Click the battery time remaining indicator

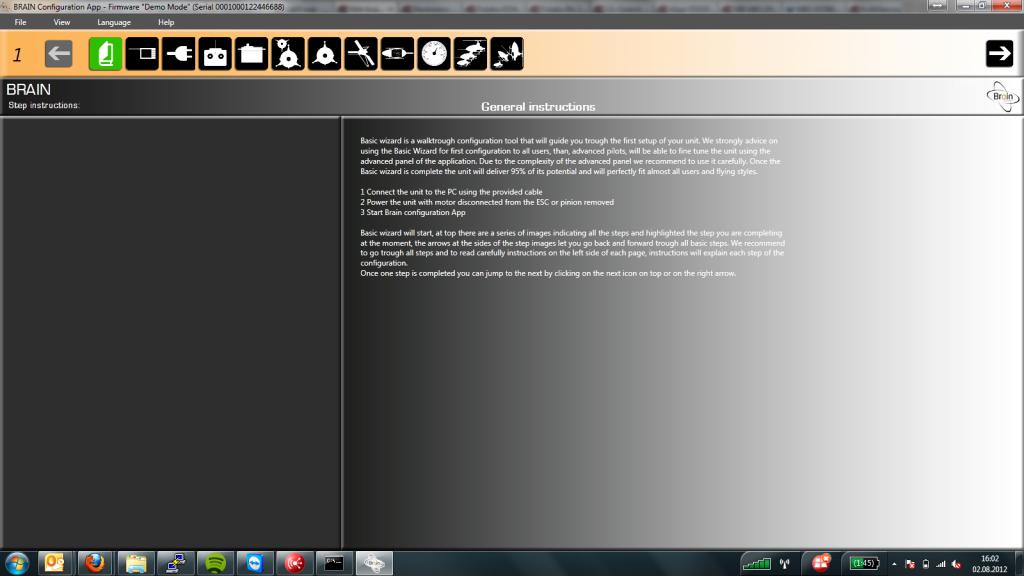(862, 563)
